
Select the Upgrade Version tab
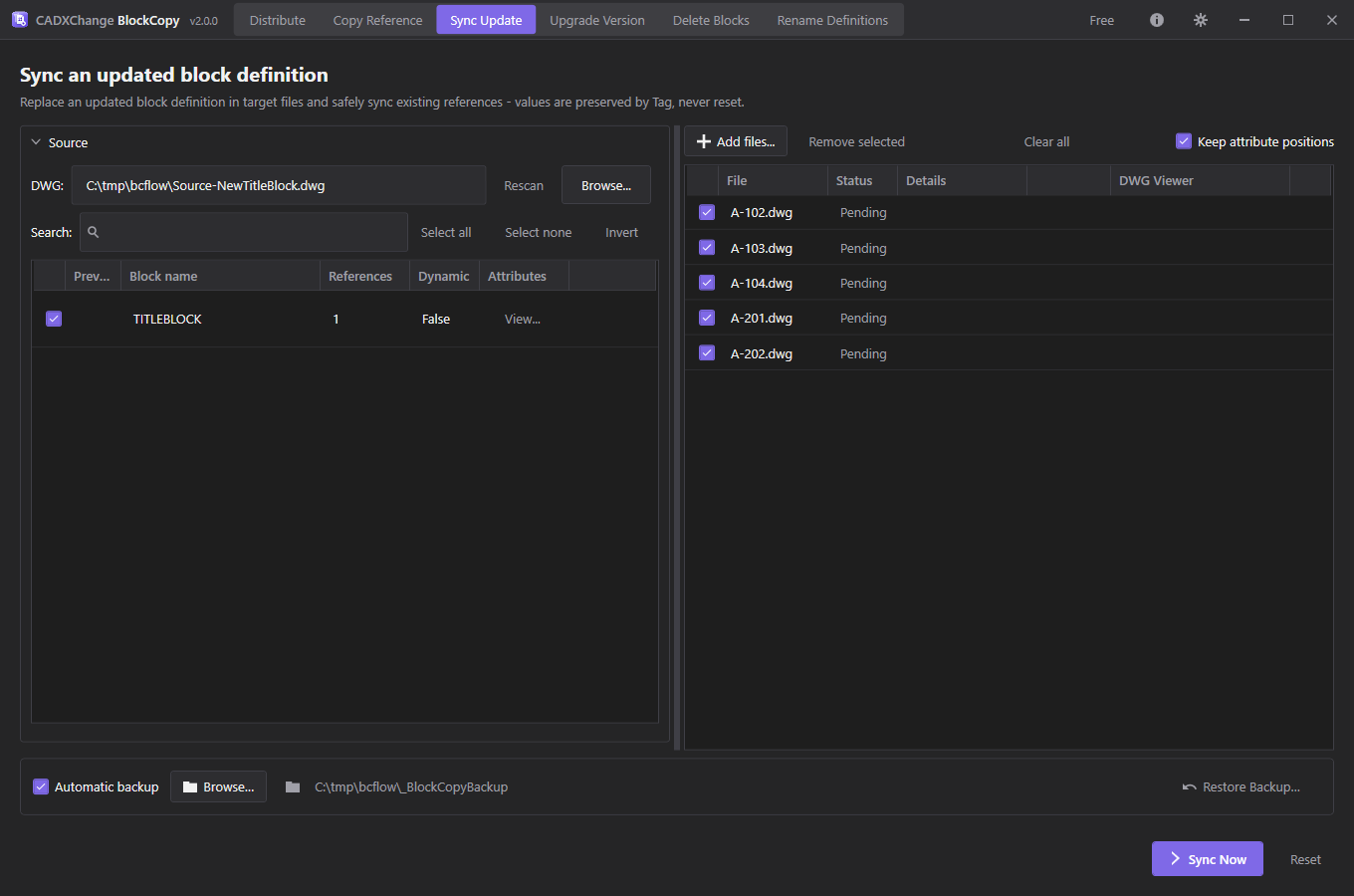pos(597,20)
